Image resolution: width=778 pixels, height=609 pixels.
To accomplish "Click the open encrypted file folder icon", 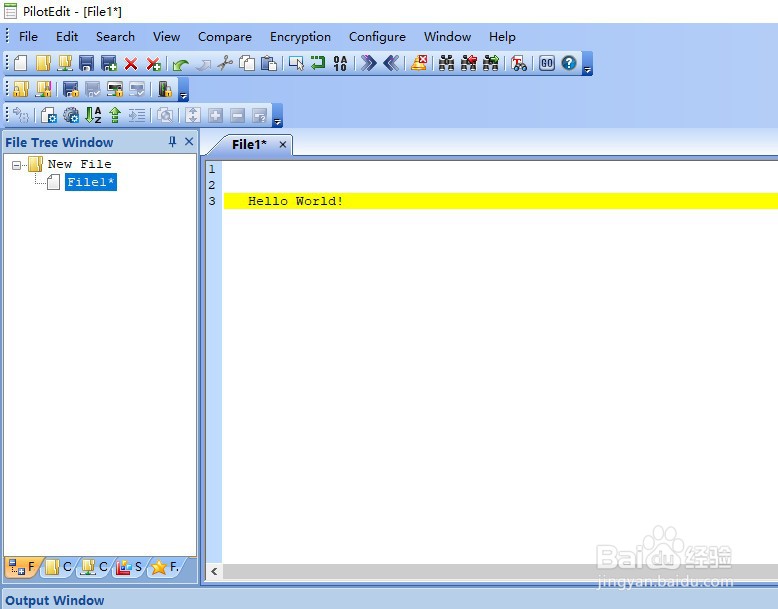I will [21, 89].
